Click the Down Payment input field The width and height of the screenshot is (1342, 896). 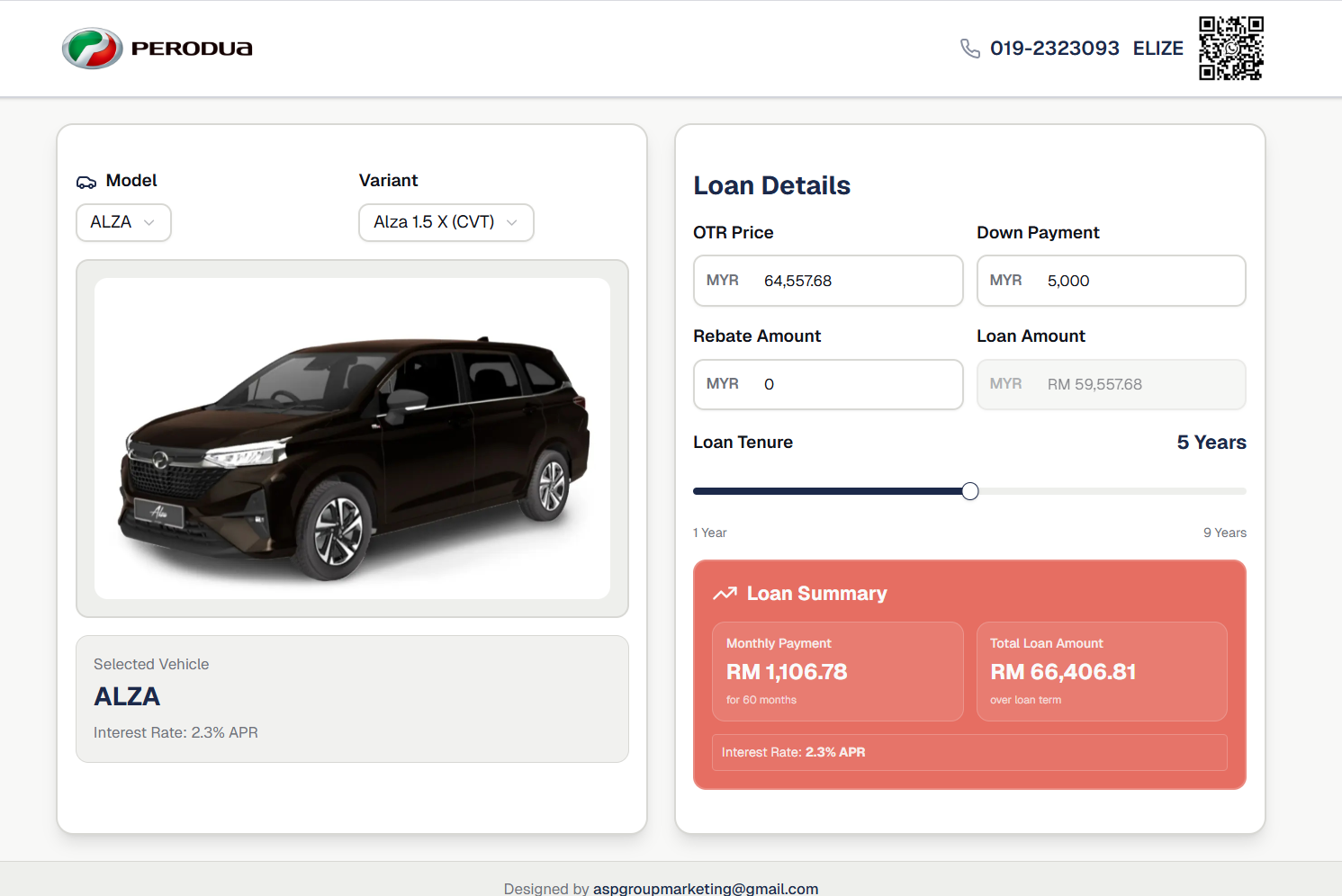1112,281
